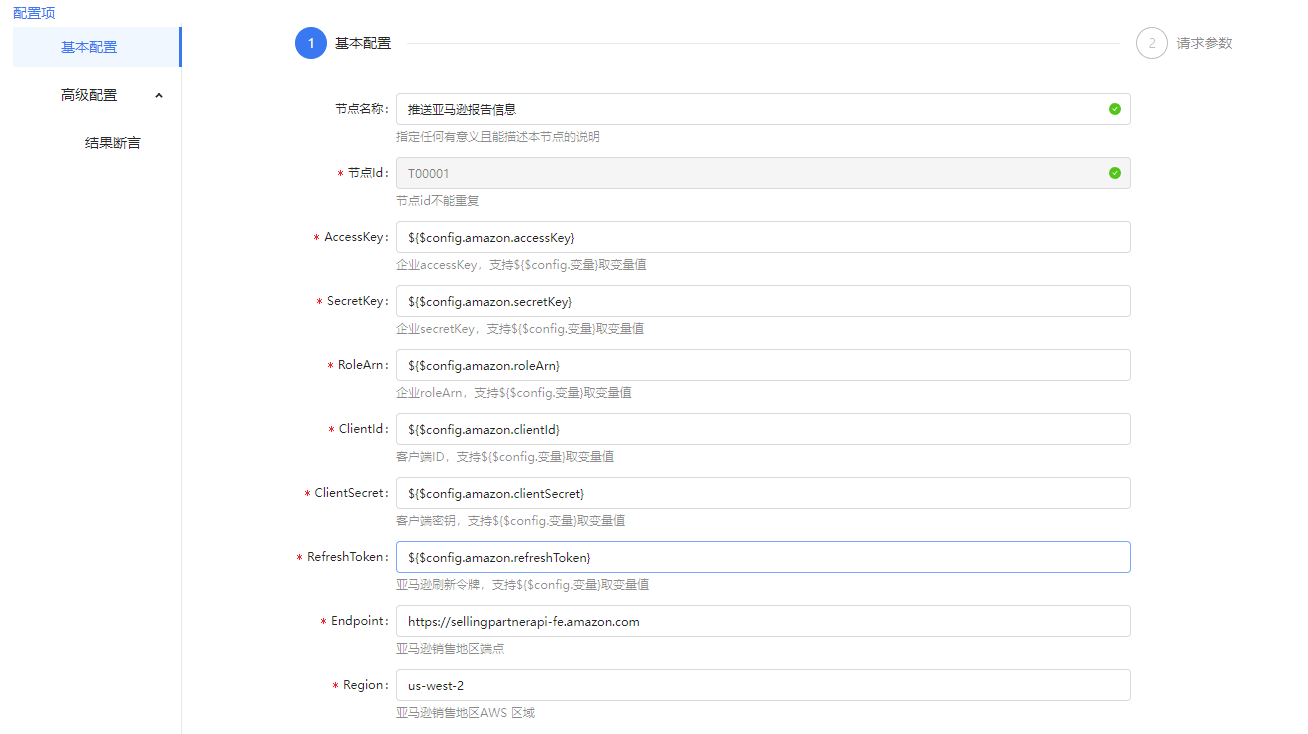Edit the Endpoint URL field
This screenshot has height=734, width=1308.
762,621
